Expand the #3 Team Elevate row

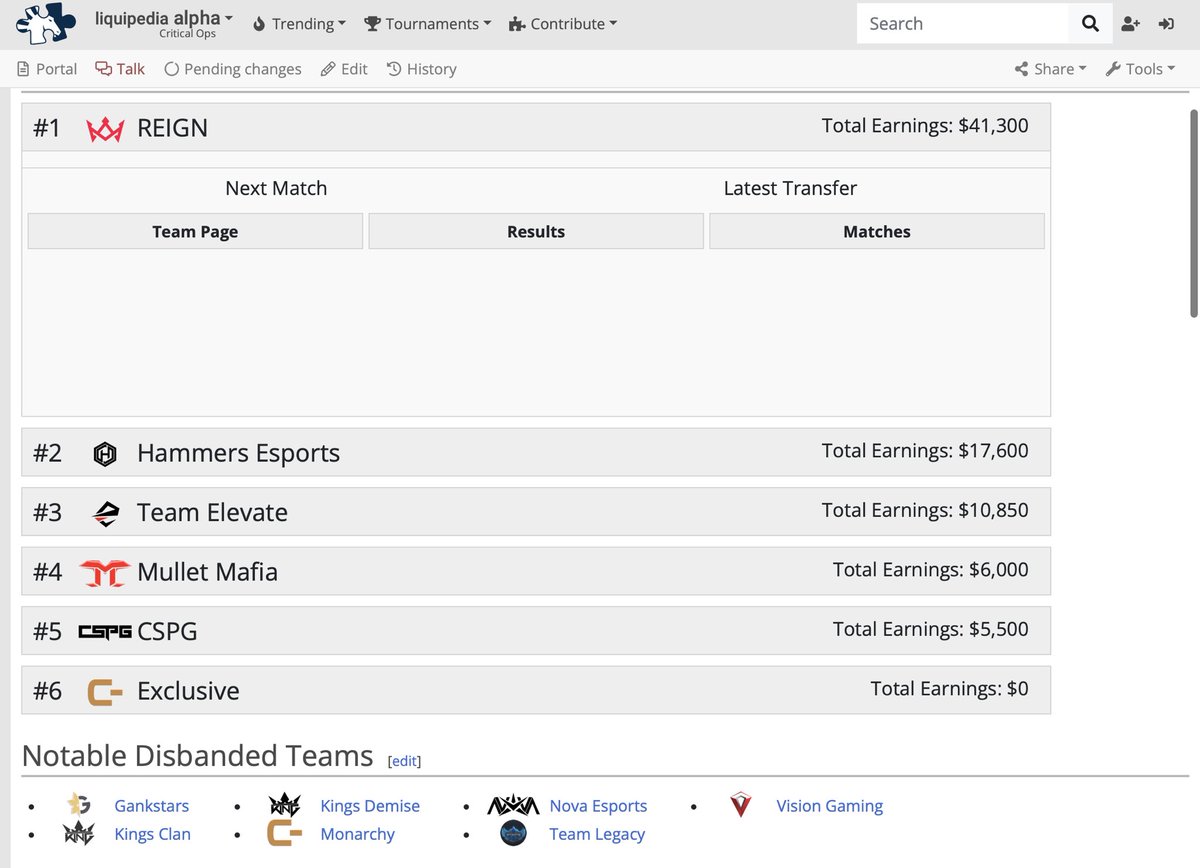pyautogui.click(x=536, y=512)
